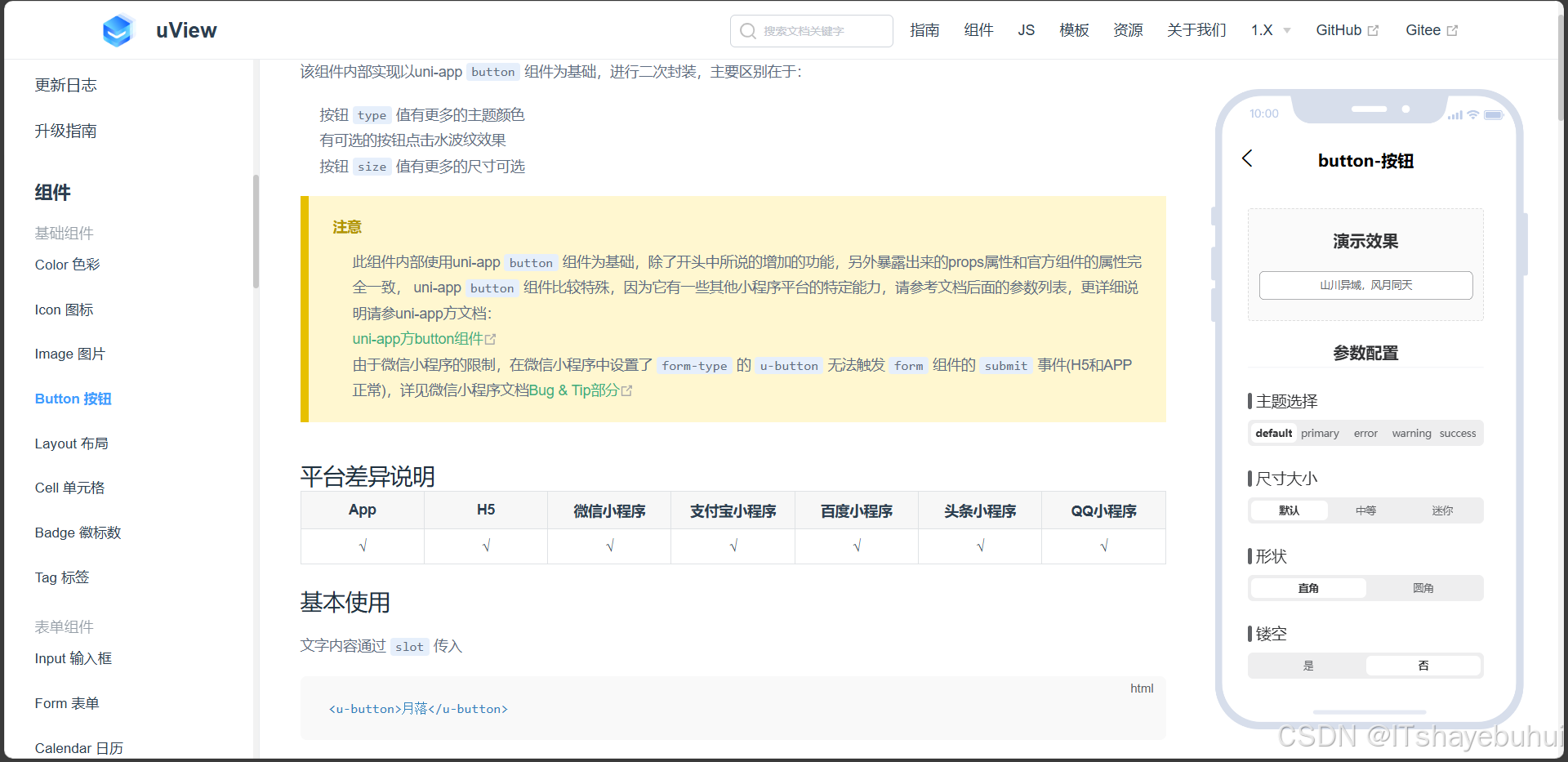
Task: Click external icon after uni-app方button组件
Action: [x=491, y=339]
